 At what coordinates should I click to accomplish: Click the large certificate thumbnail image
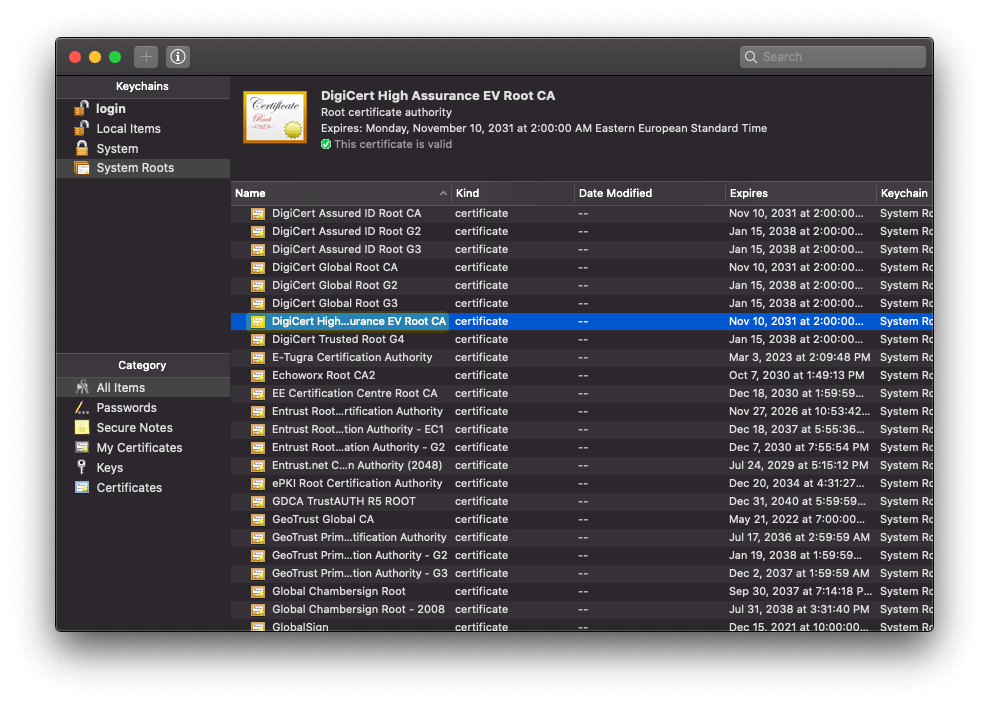pyautogui.click(x=274, y=117)
